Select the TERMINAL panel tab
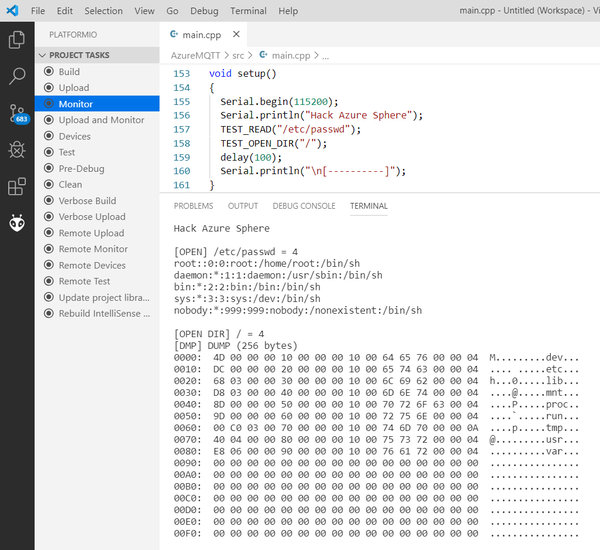600x550 pixels. click(x=369, y=206)
